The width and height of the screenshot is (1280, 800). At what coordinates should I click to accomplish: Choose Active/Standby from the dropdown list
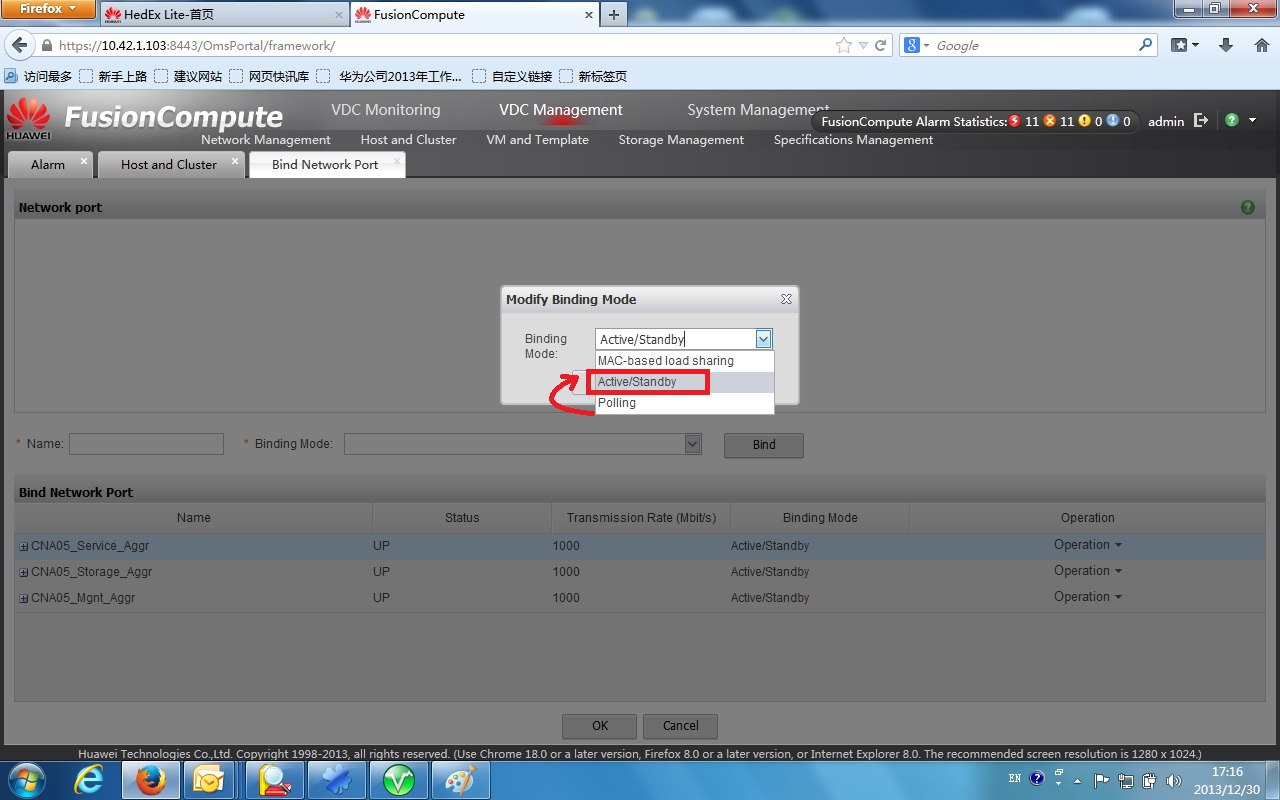click(684, 382)
